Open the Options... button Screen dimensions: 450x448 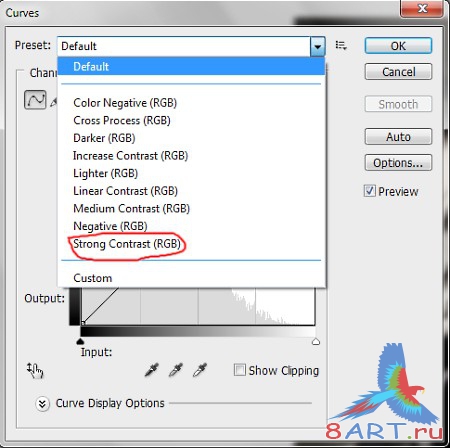(x=398, y=163)
